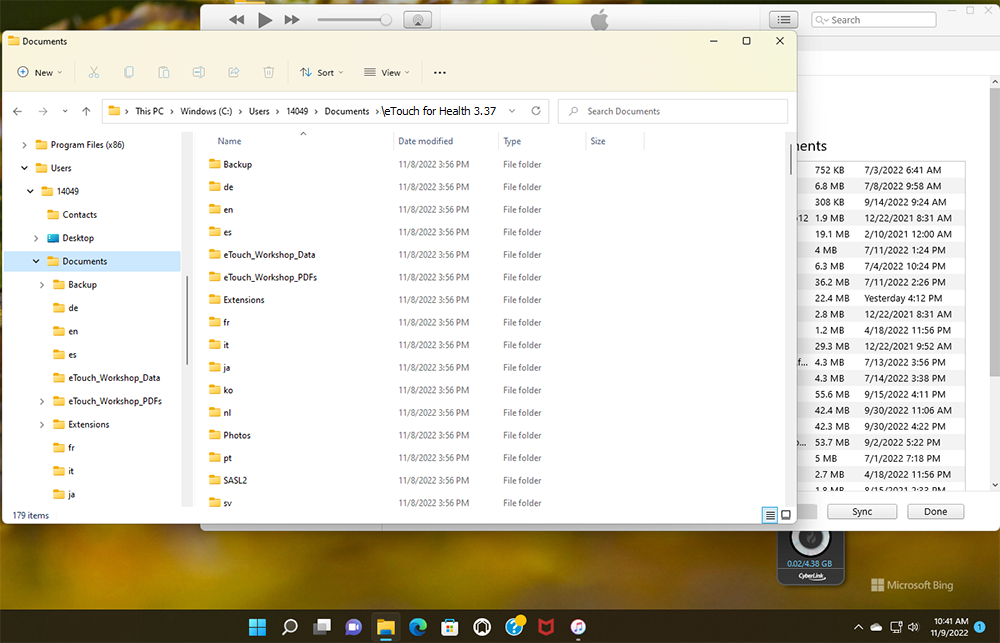Open address bar history dropdown

[x=511, y=111]
